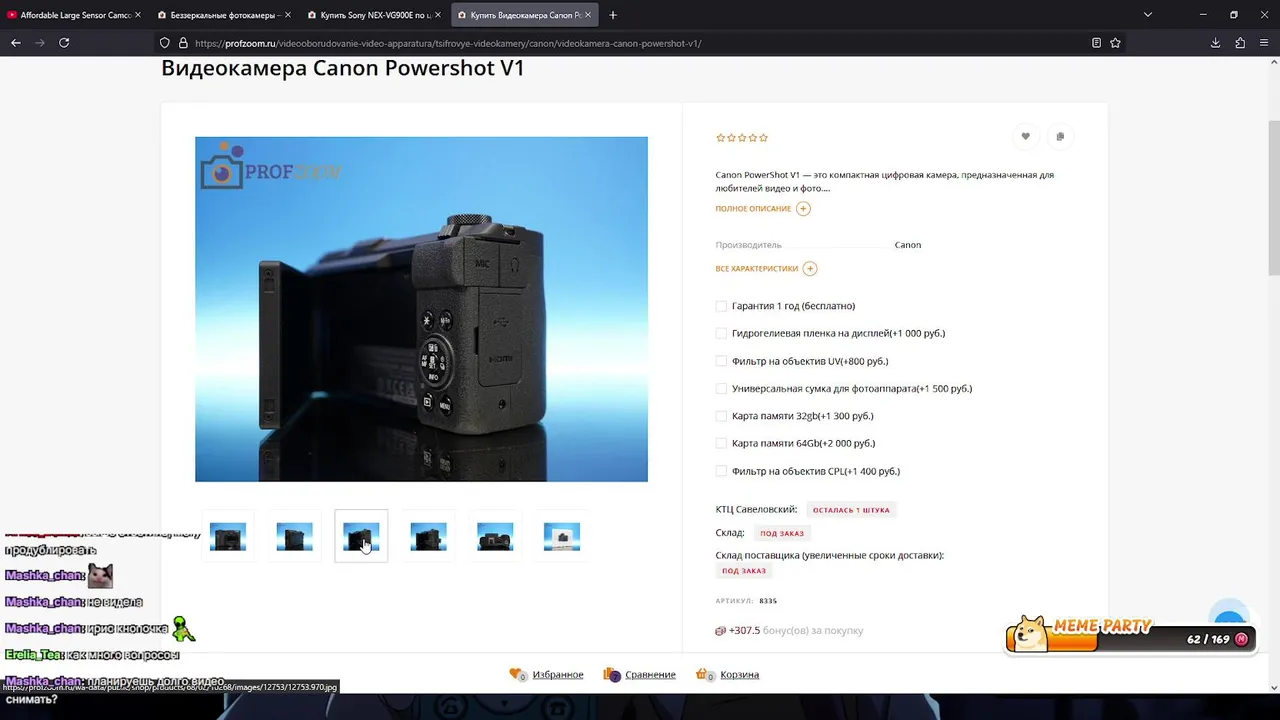Open the tracking protection shield icon
1280x720 pixels.
[165, 43]
